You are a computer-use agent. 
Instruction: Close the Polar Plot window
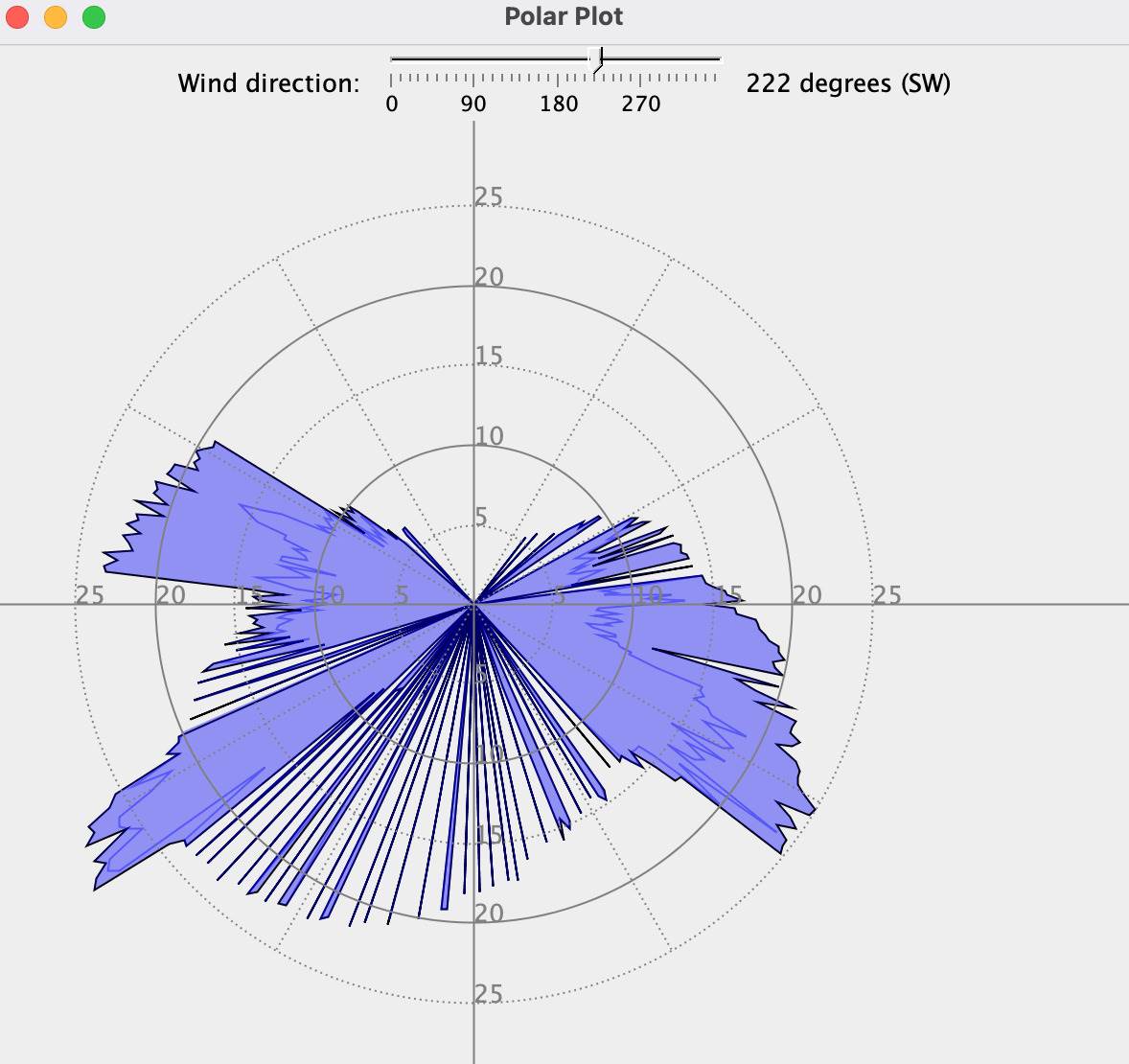tap(18, 17)
